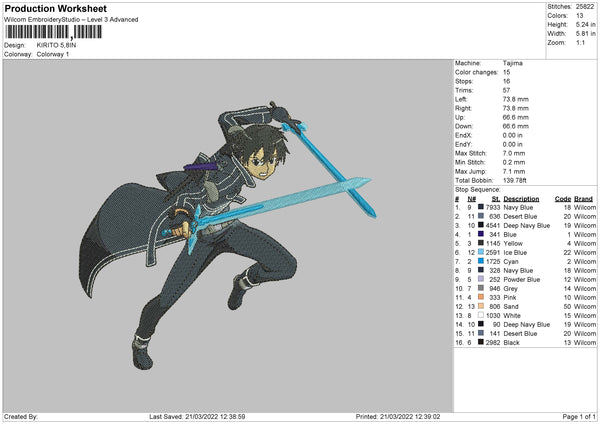Click the "Black" description in row 16
600x424 pixels.
tap(511, 342)
